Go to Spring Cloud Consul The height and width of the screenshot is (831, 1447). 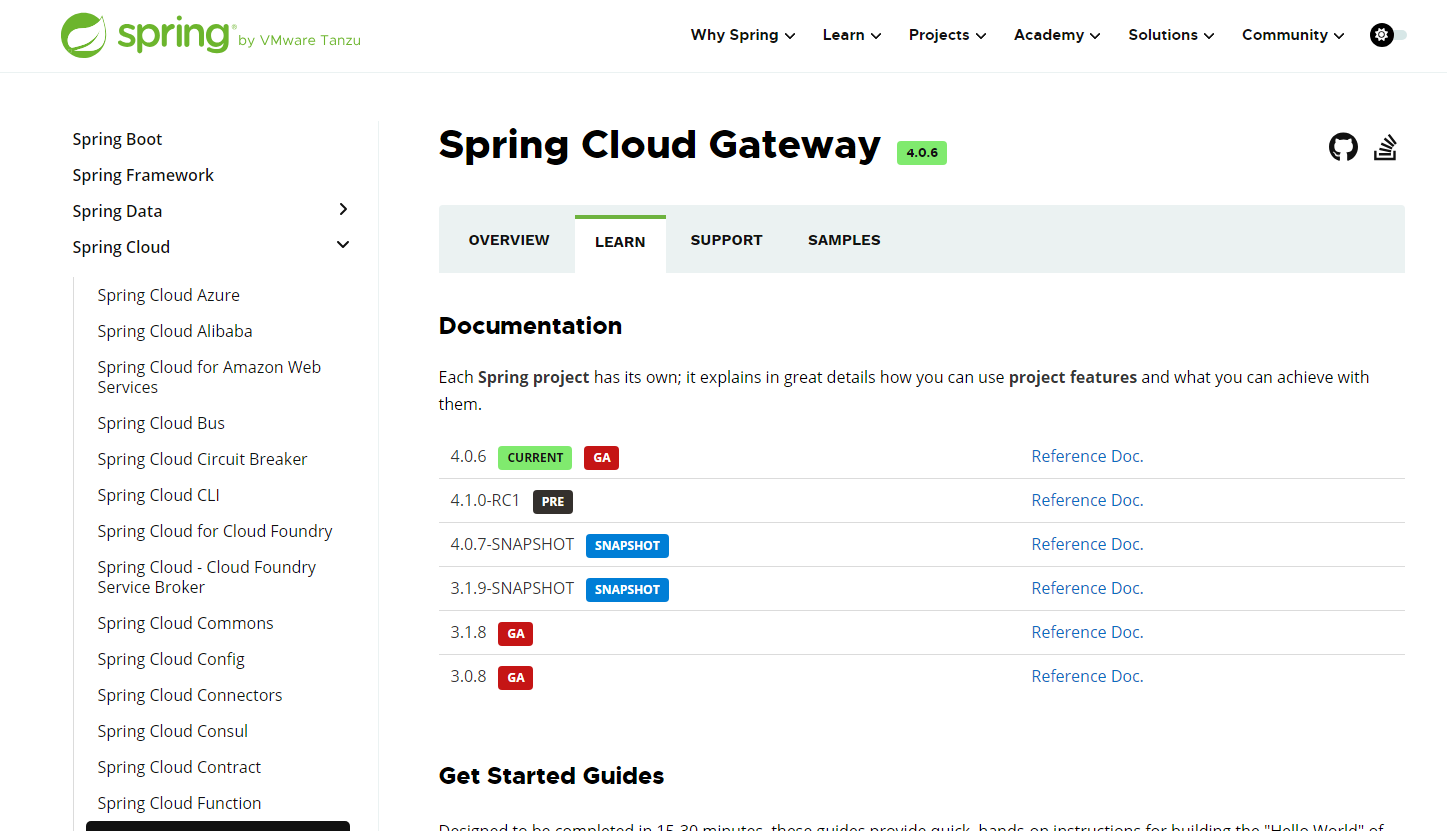pyautogui.click(x=173, y=731)
